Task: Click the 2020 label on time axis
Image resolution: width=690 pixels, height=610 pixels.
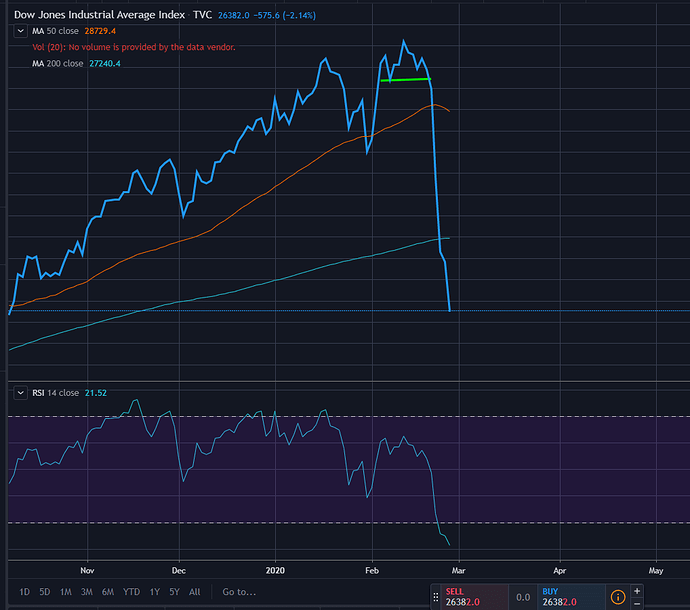Action: pyautogui.click(x=275, y=571)
